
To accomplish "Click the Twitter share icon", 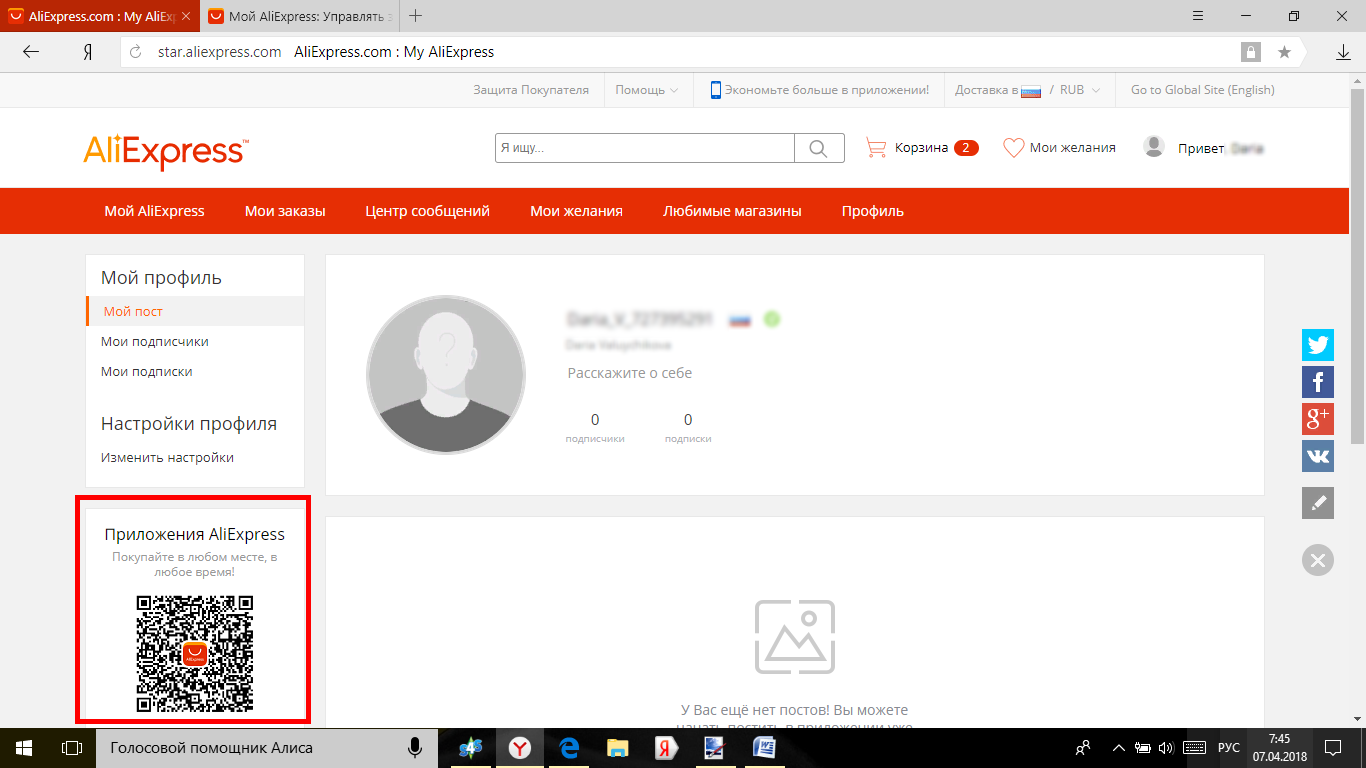I will click(1317, 345).
